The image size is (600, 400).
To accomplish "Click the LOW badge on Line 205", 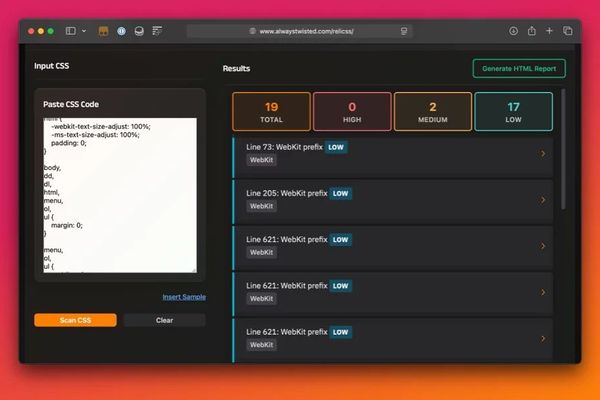I will click(341, 194).
